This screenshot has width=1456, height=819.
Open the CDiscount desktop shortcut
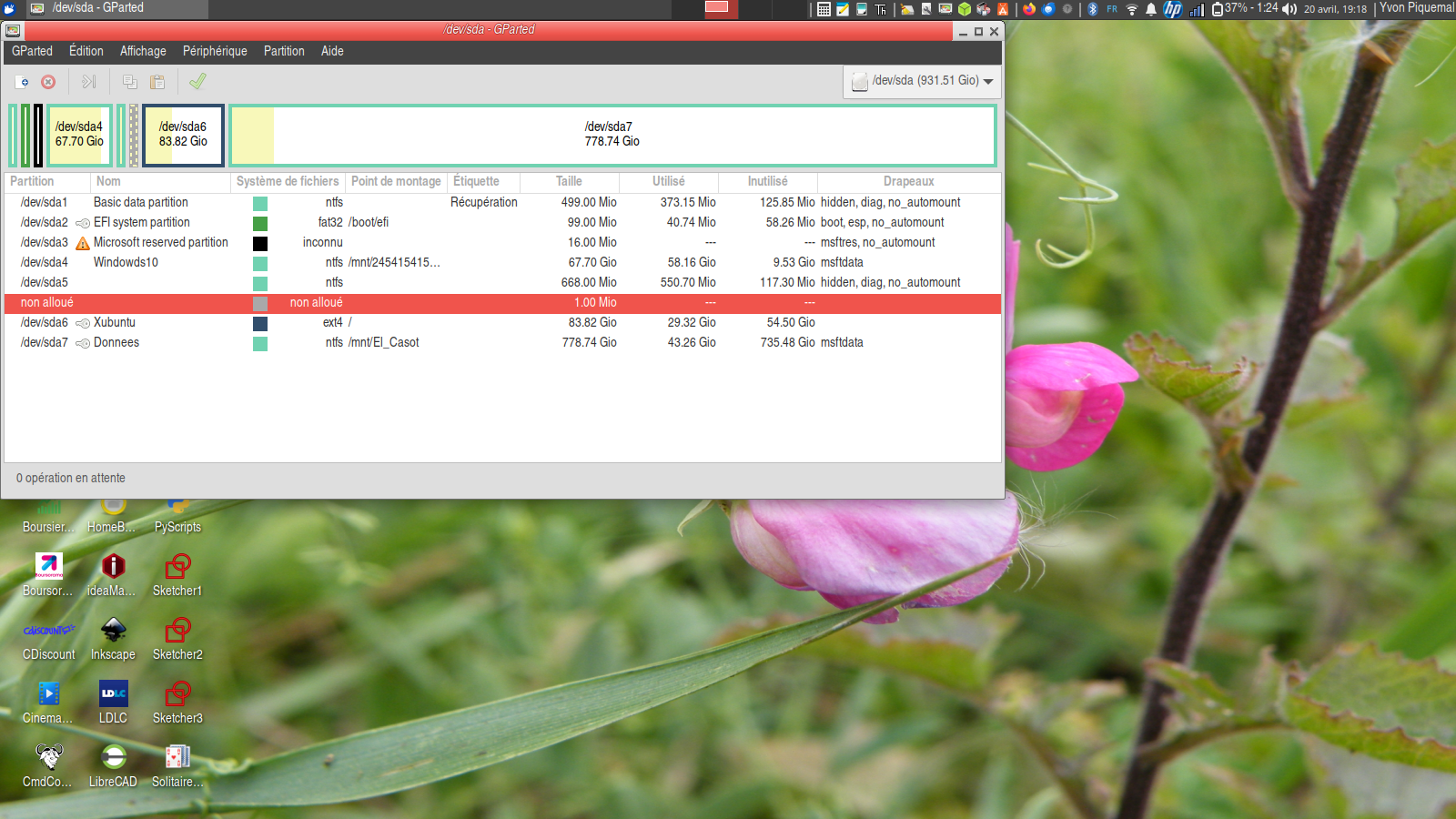[49, 639]
